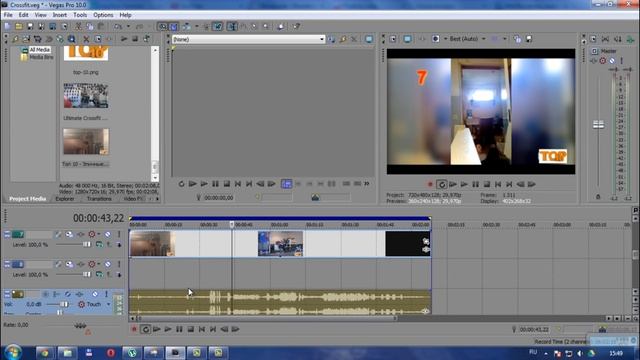Click Stop button under video preview
Image resolution: width=640 pixels, height=360 pixels.
pos(487,184)
